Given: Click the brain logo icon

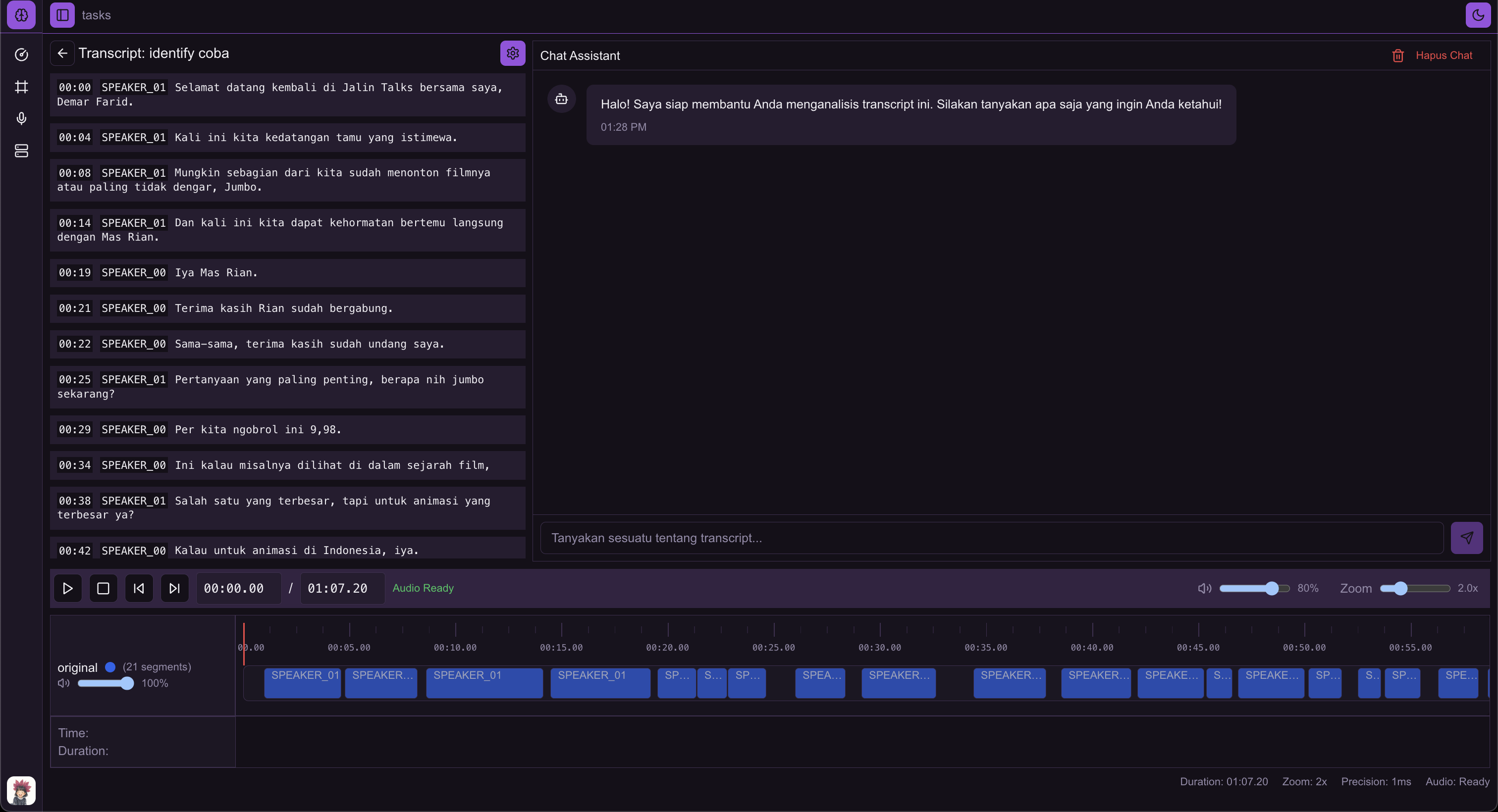Looking at the screenshot, I should tap(21, 15).
